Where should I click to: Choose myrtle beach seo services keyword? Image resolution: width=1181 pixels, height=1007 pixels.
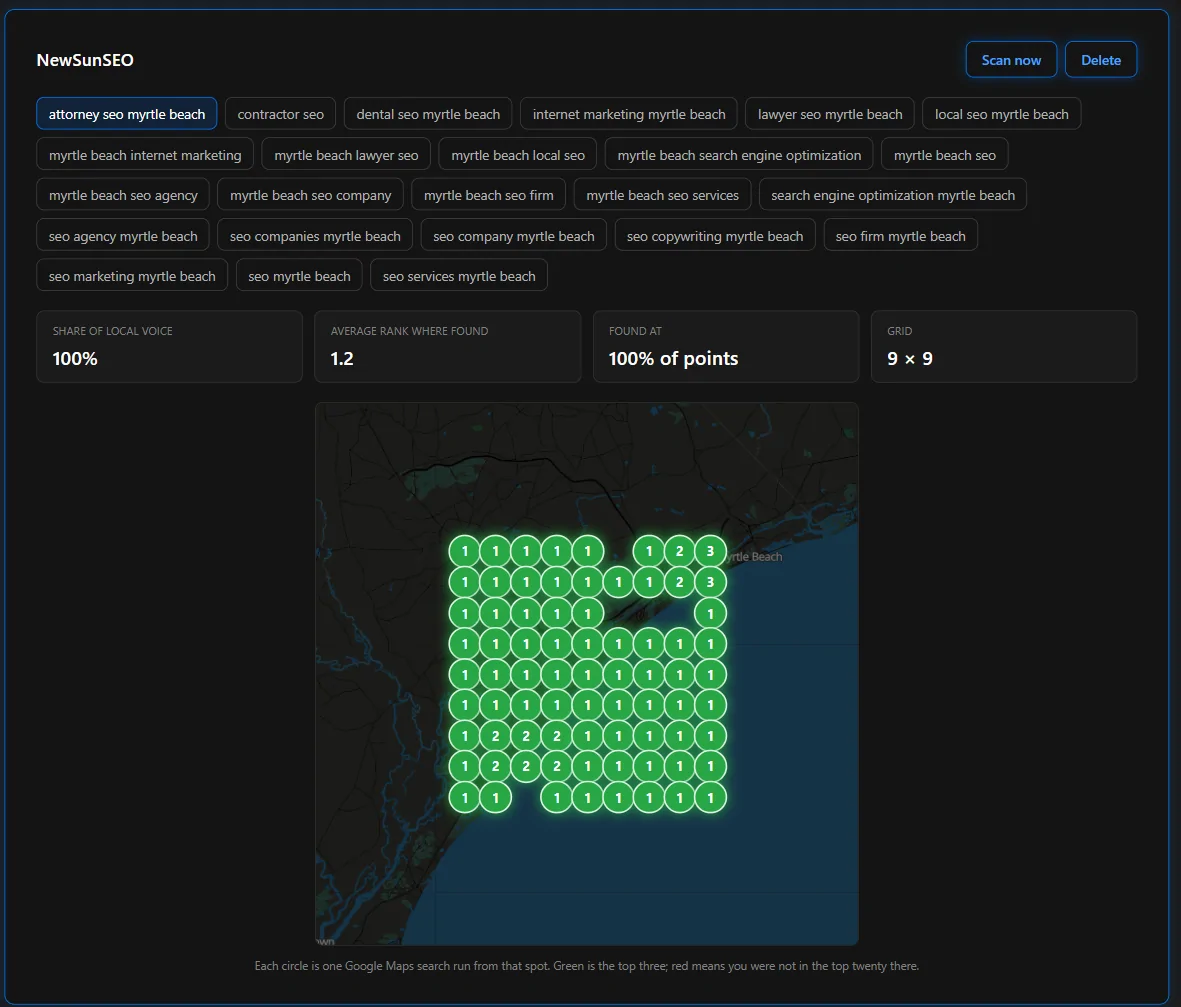[662, 195]
